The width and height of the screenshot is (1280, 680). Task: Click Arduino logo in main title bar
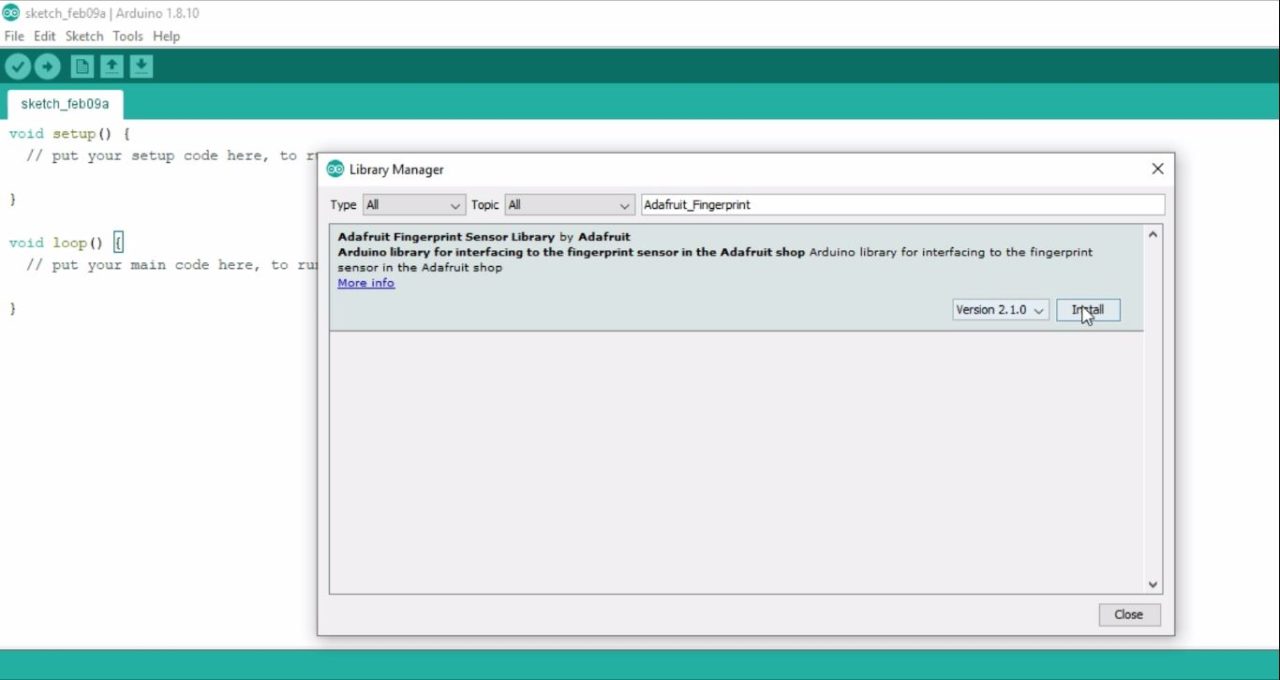point(11,13)
